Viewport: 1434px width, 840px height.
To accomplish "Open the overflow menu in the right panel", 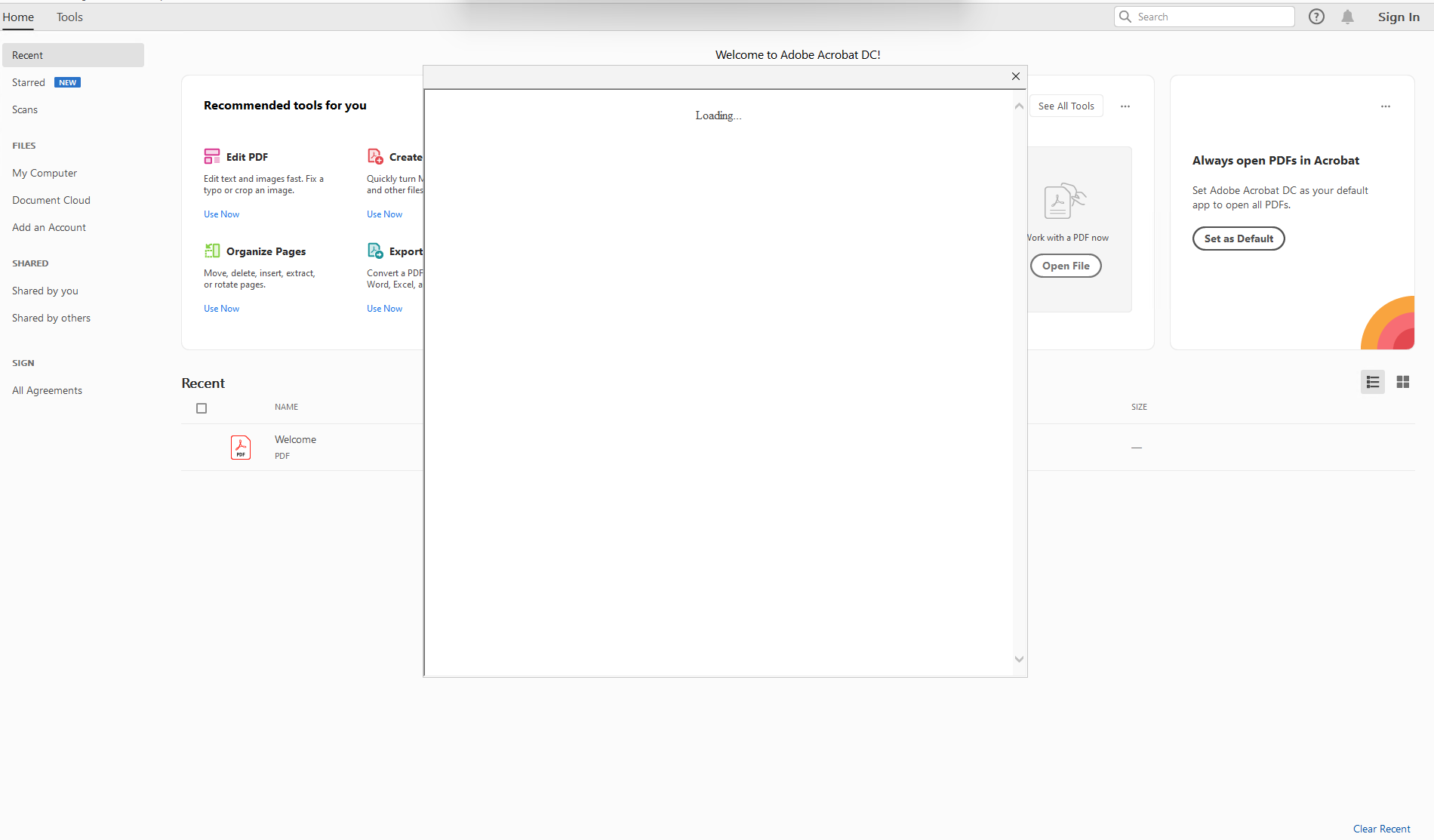I will 1385,106.
